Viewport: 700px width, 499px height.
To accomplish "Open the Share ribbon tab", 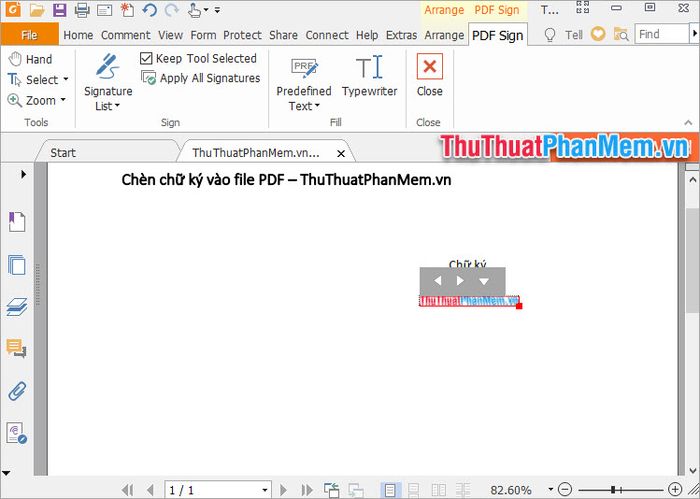I will pos(283,35).
